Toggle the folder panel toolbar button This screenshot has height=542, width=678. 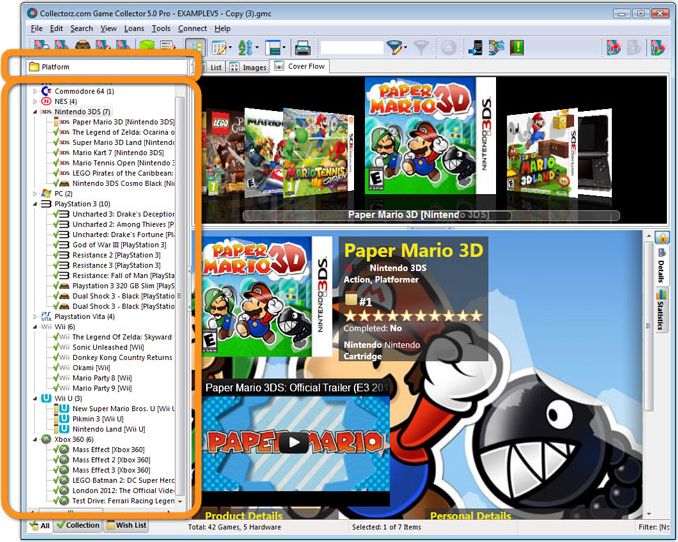195,47
